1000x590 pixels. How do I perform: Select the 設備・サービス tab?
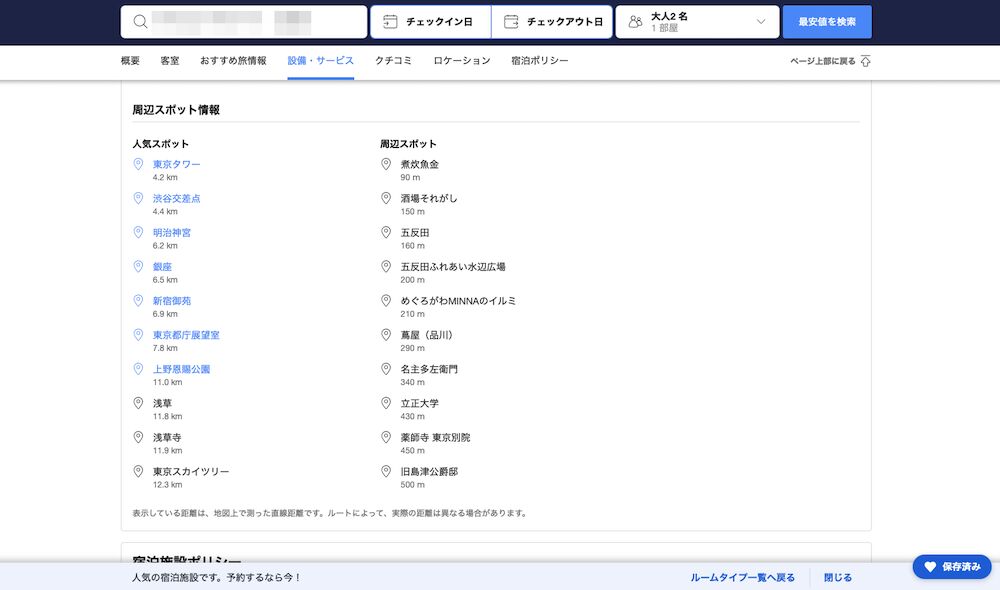(321, 61)
